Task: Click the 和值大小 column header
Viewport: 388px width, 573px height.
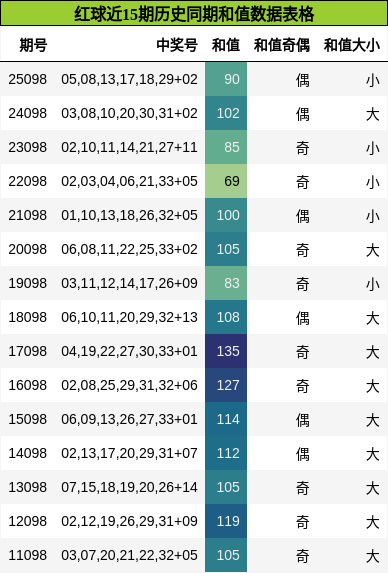Action: (x=352, y=45)
